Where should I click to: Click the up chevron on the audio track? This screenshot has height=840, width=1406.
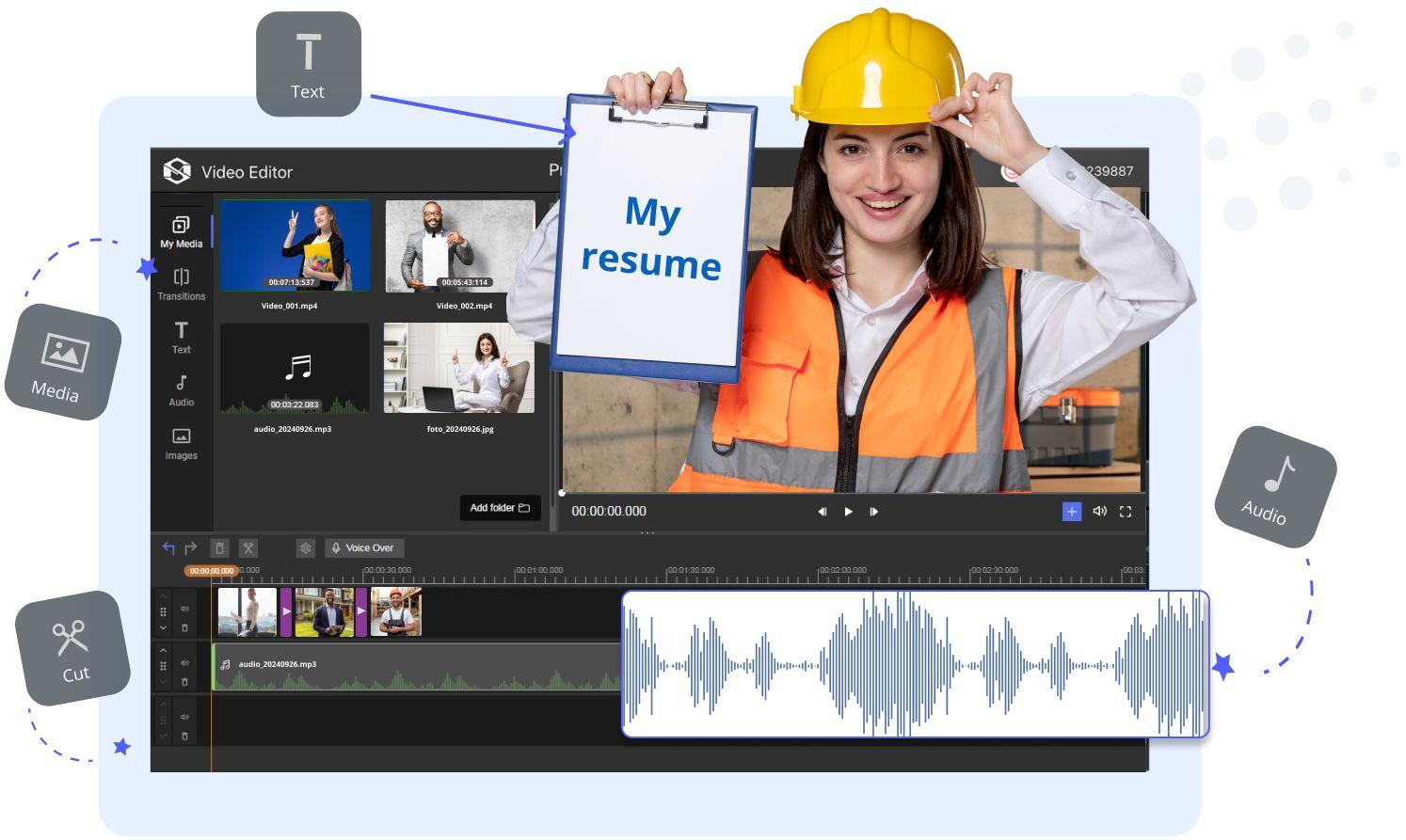pyautogui.click(x=163, y=650)
